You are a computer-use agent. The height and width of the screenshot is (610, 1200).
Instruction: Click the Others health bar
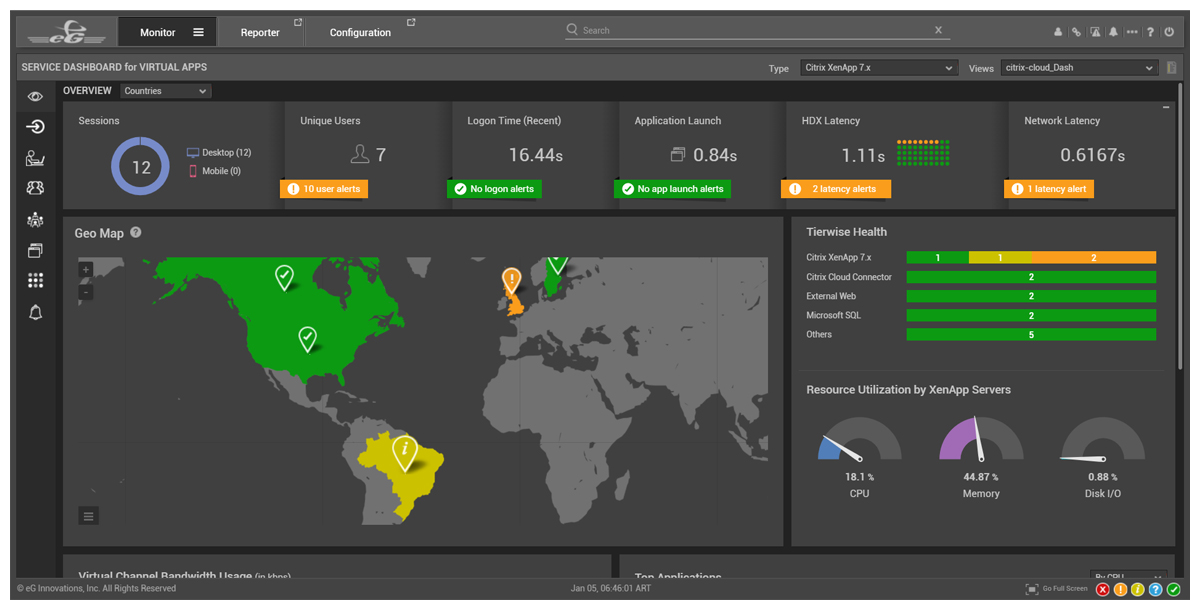pos(1031,334)
